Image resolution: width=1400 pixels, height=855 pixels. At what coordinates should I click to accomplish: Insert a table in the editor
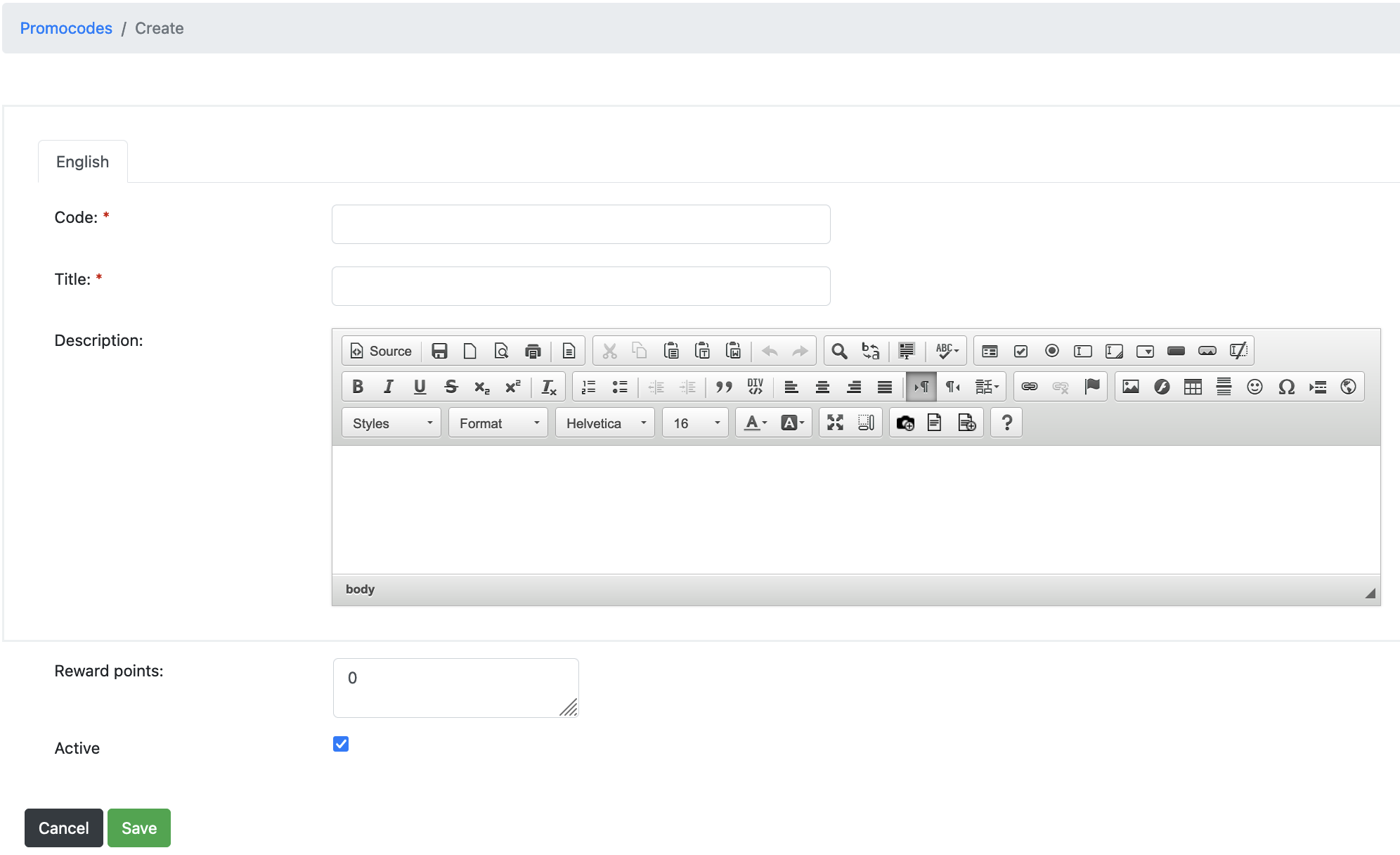(1193, 387)
